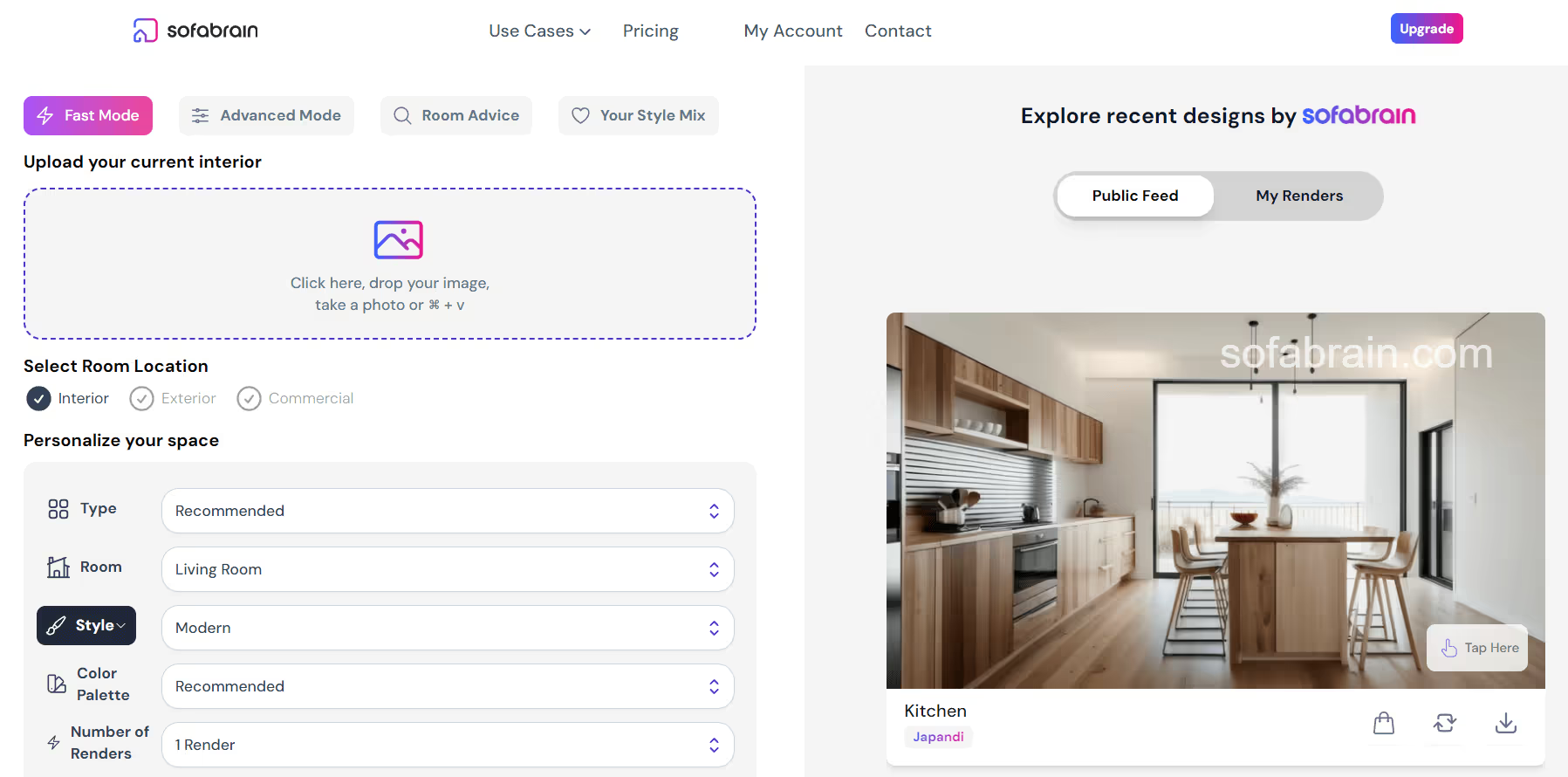Open Your Style Mix tab

click(x=639, y=115)
